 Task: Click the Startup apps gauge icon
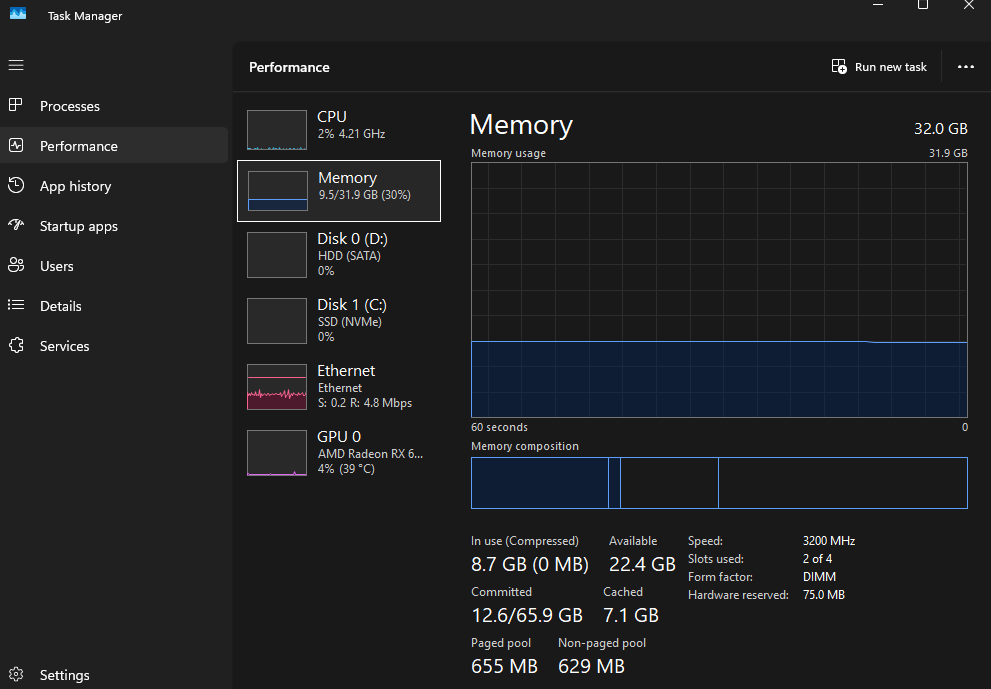(16, 226)
